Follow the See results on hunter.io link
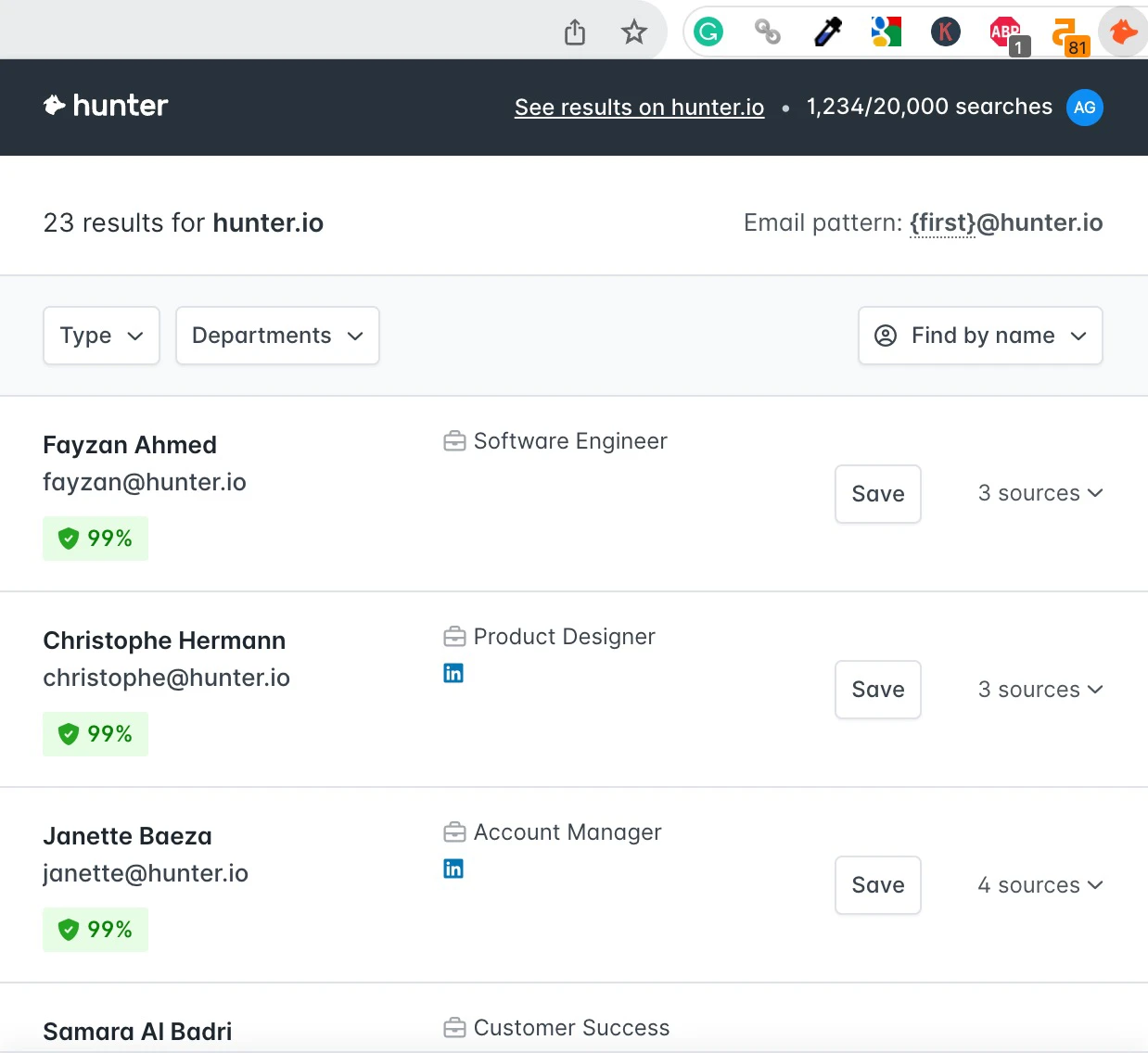This screenshot has height=1053, width=1148. (x=639, y=108)
